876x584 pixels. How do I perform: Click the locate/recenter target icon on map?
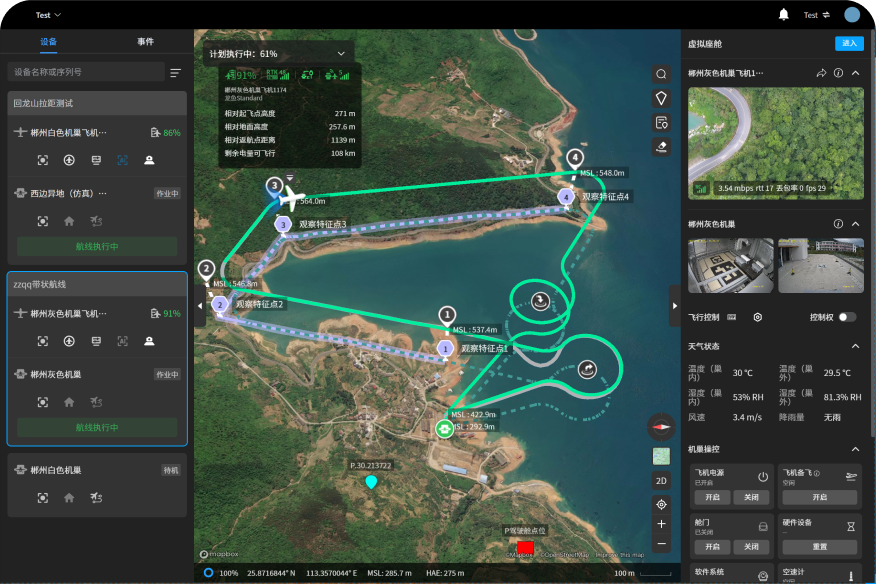click(661, 504)
